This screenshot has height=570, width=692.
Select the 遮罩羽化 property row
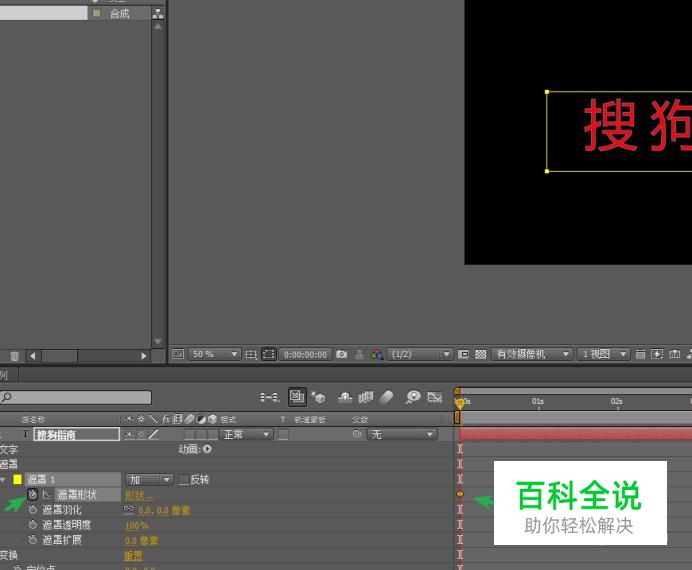click(x=62, y=510)
